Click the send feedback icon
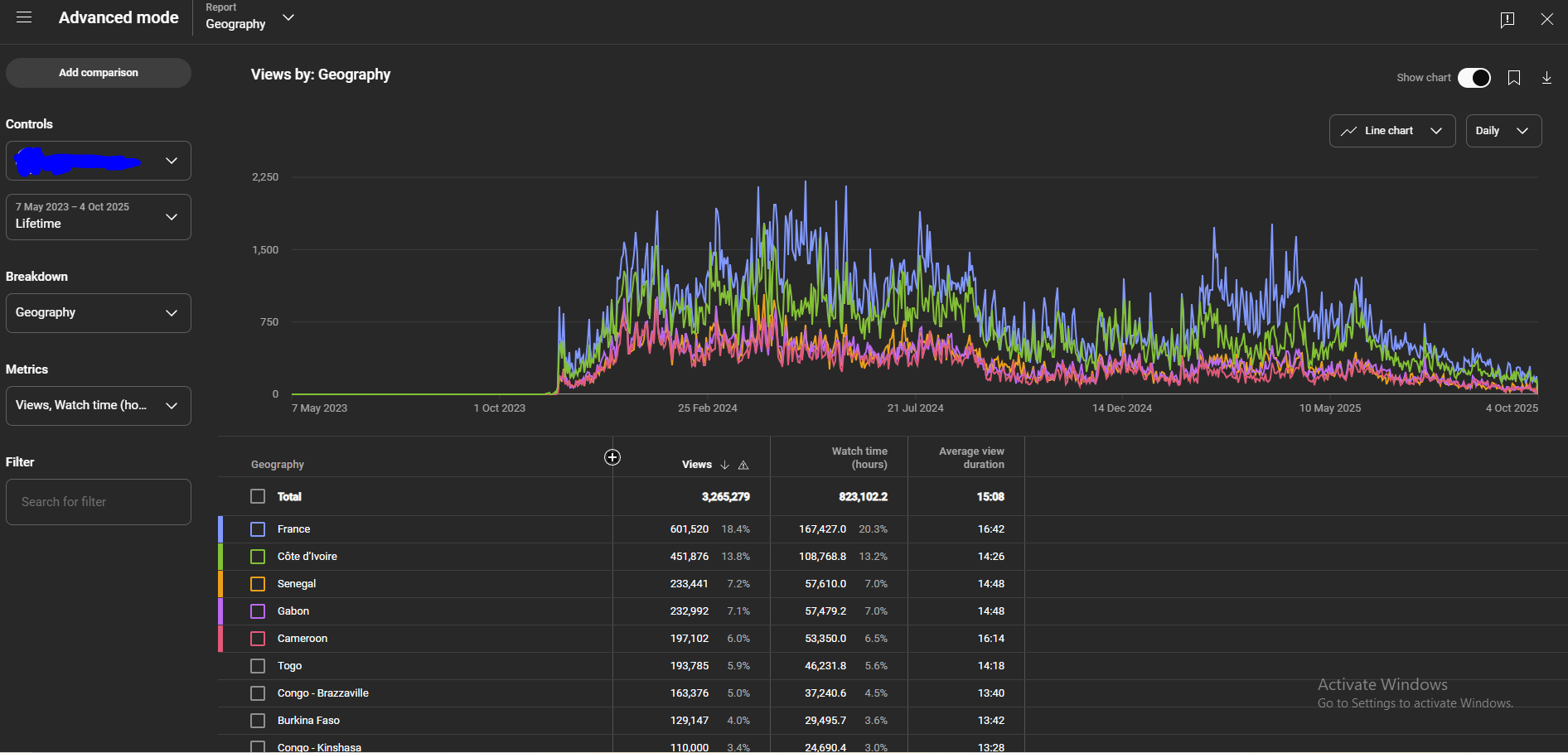The height and width of the screenshot is (753, 1568). (1507, 19)
